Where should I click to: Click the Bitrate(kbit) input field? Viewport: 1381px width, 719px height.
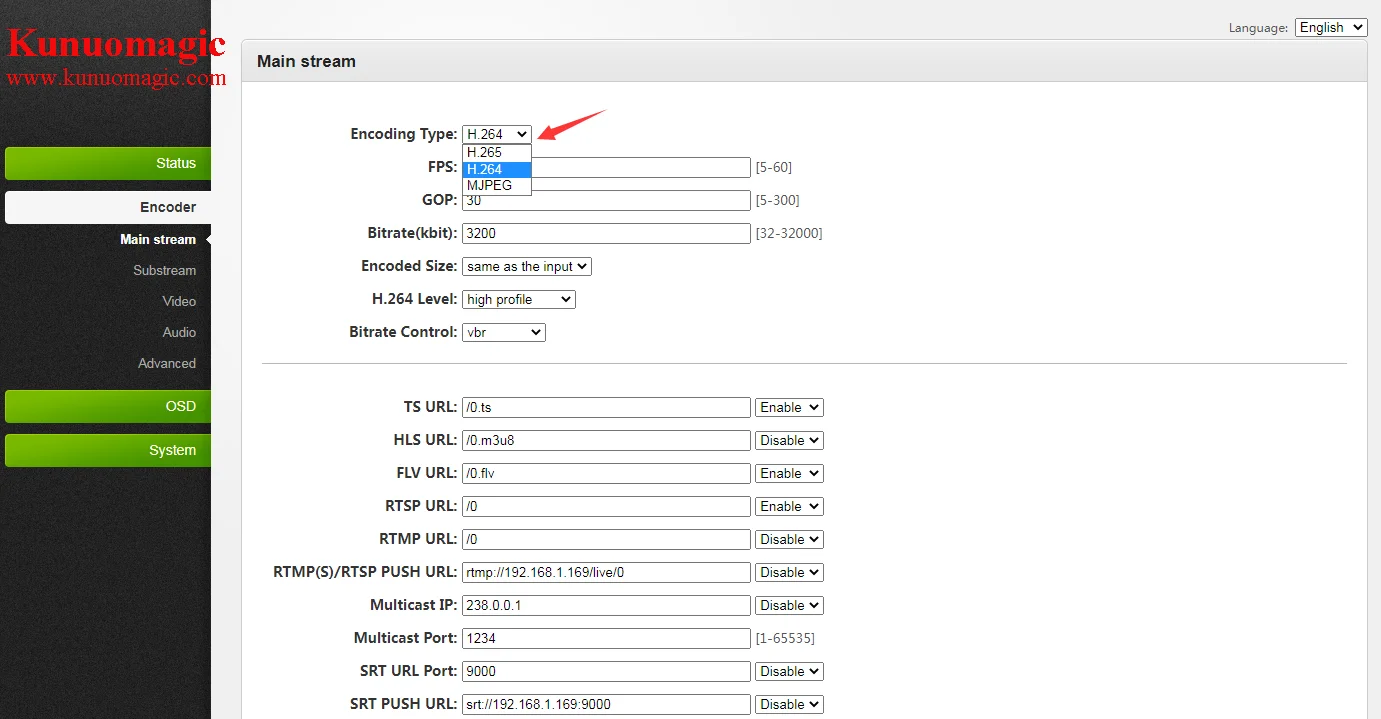pos(606,233)
